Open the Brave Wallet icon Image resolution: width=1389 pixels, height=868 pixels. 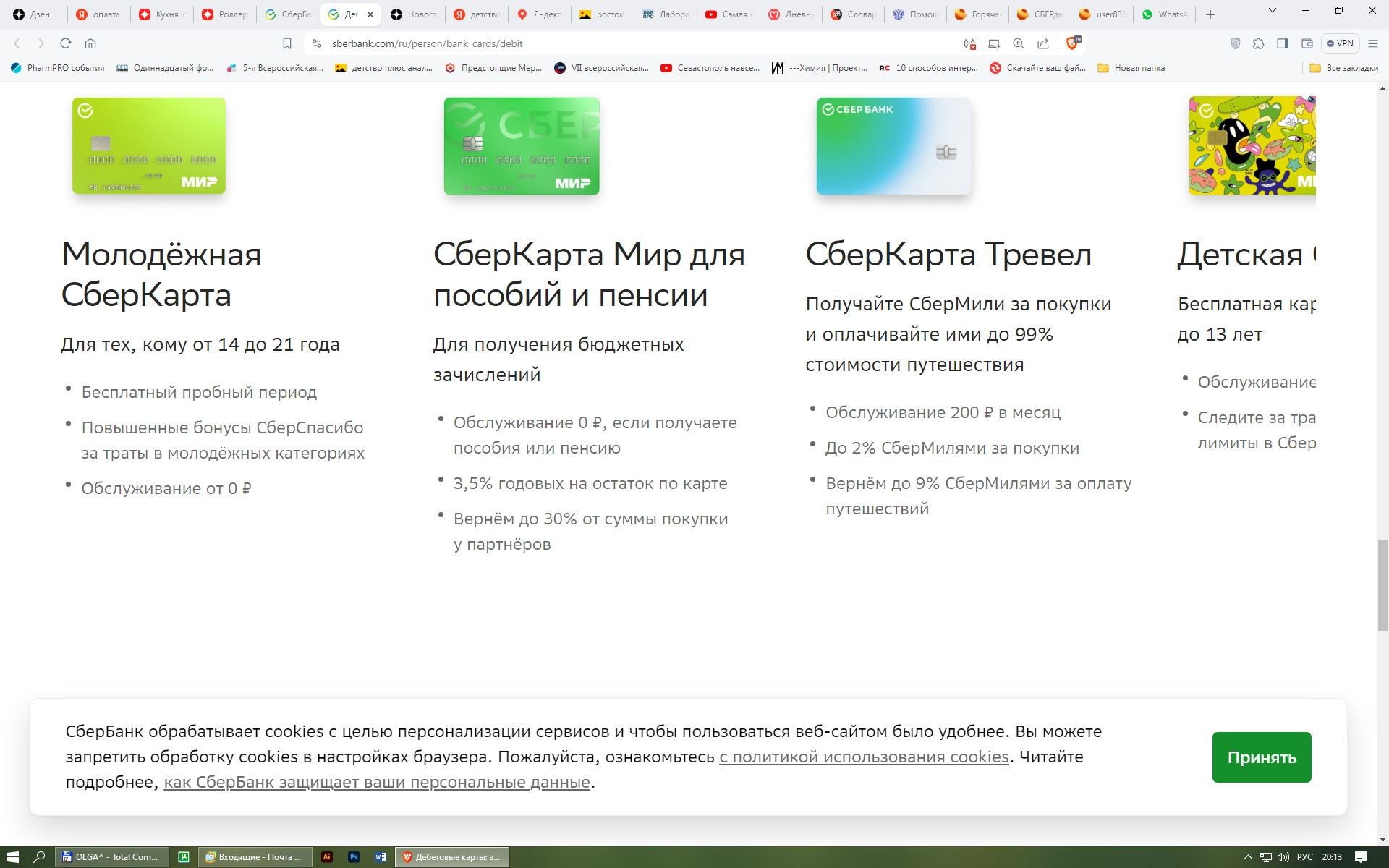coord(1307,43)
